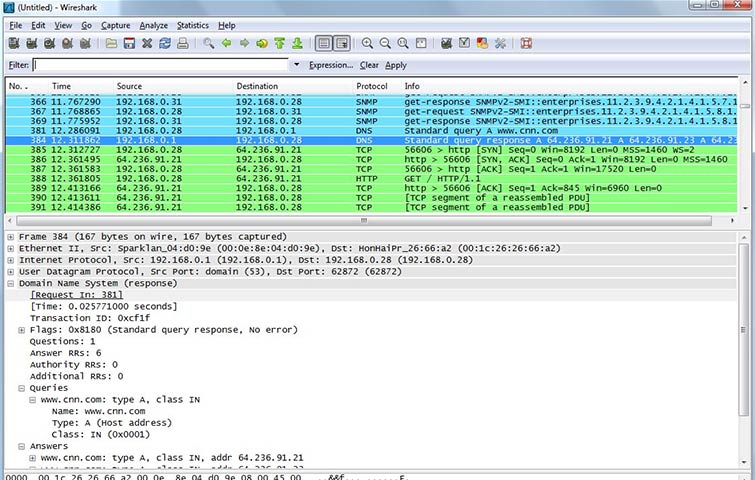Image resolution: width=755 pixels, height=480 pixels.
Task: Start a new live capture
Action: pos(50,43)
